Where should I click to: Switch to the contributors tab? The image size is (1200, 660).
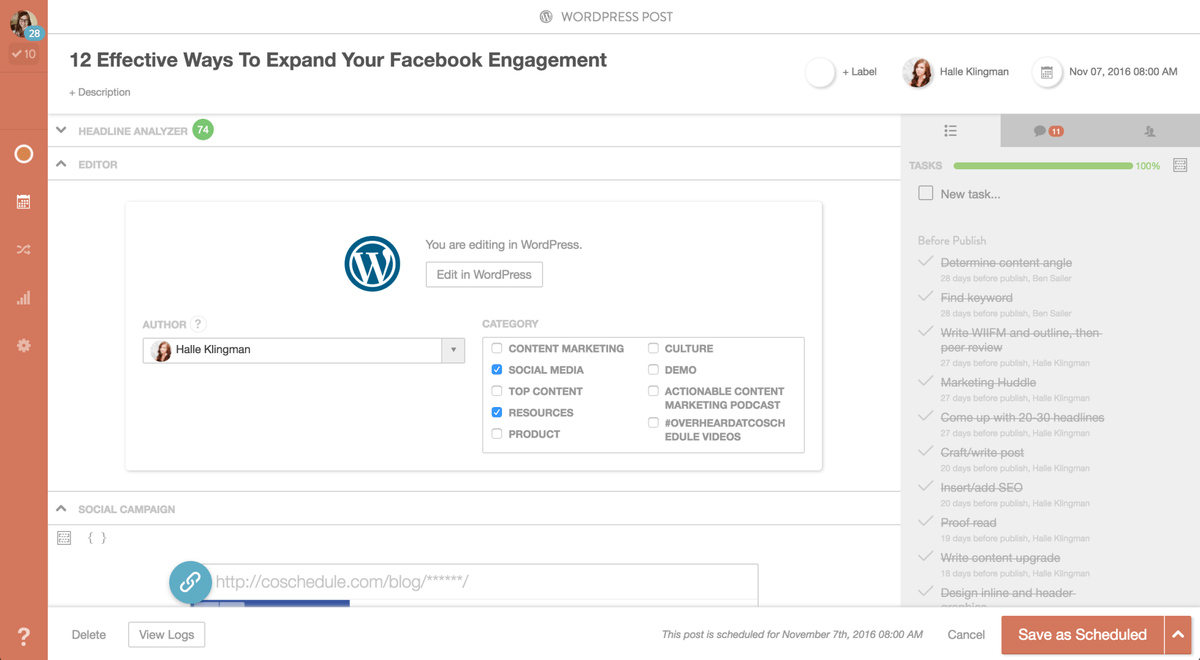click(x=1149, y=131)
